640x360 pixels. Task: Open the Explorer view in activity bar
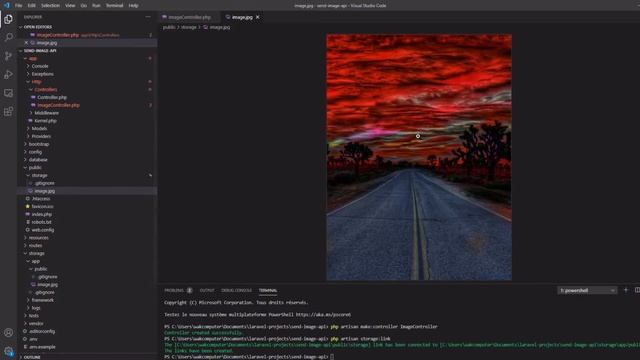tap(8, 19)
